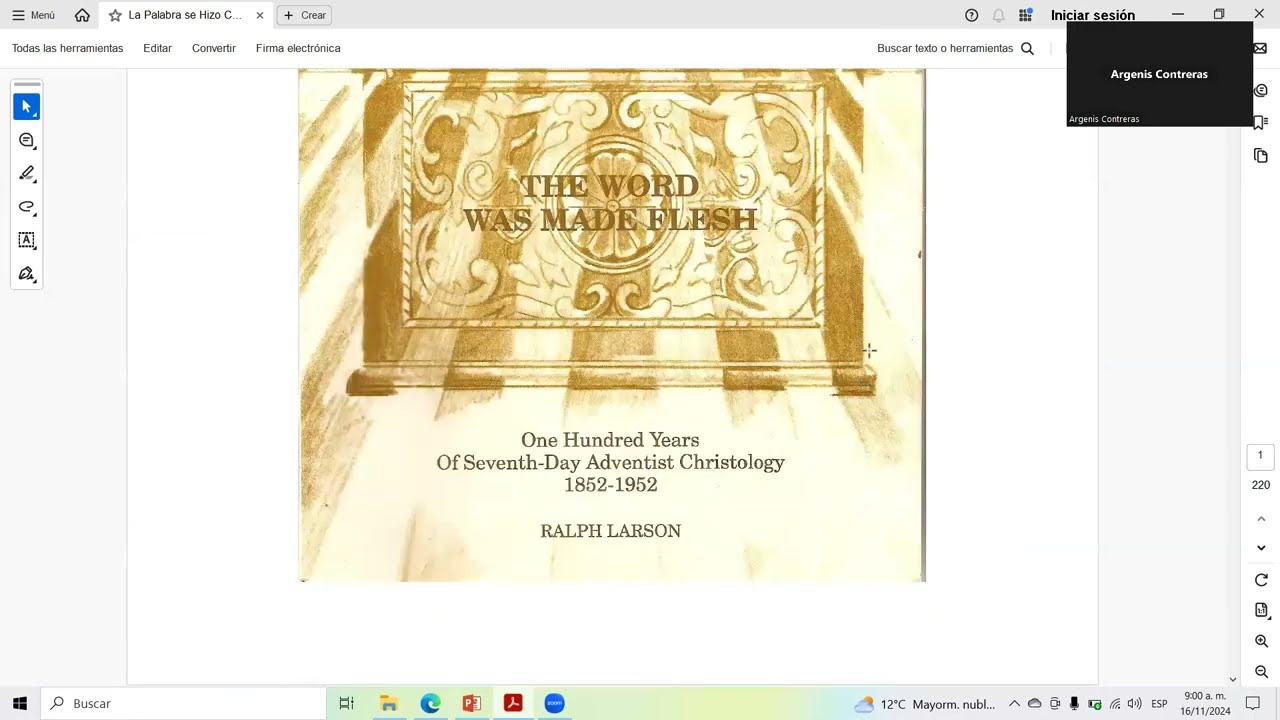Add a comment with the comment tool
The image size is (1280, 720).
pos(27,140)
